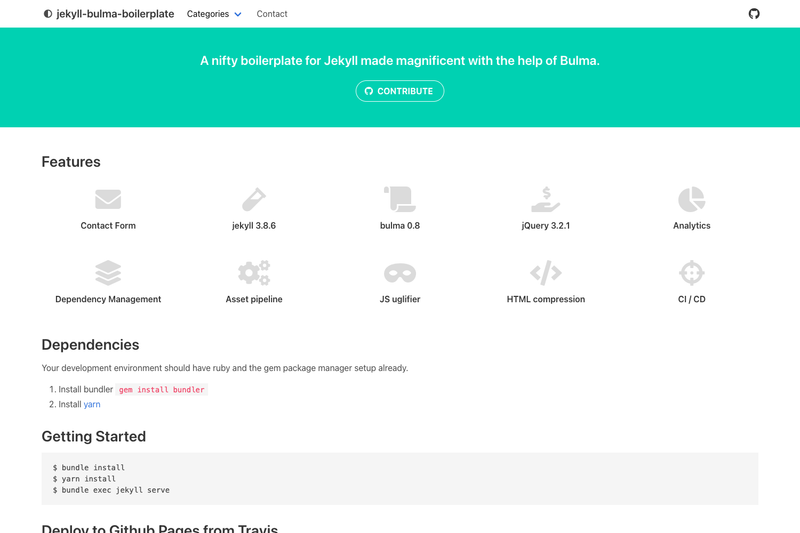Click the Features heading
This screenshot has height=533, width=800.
[71, 162]
